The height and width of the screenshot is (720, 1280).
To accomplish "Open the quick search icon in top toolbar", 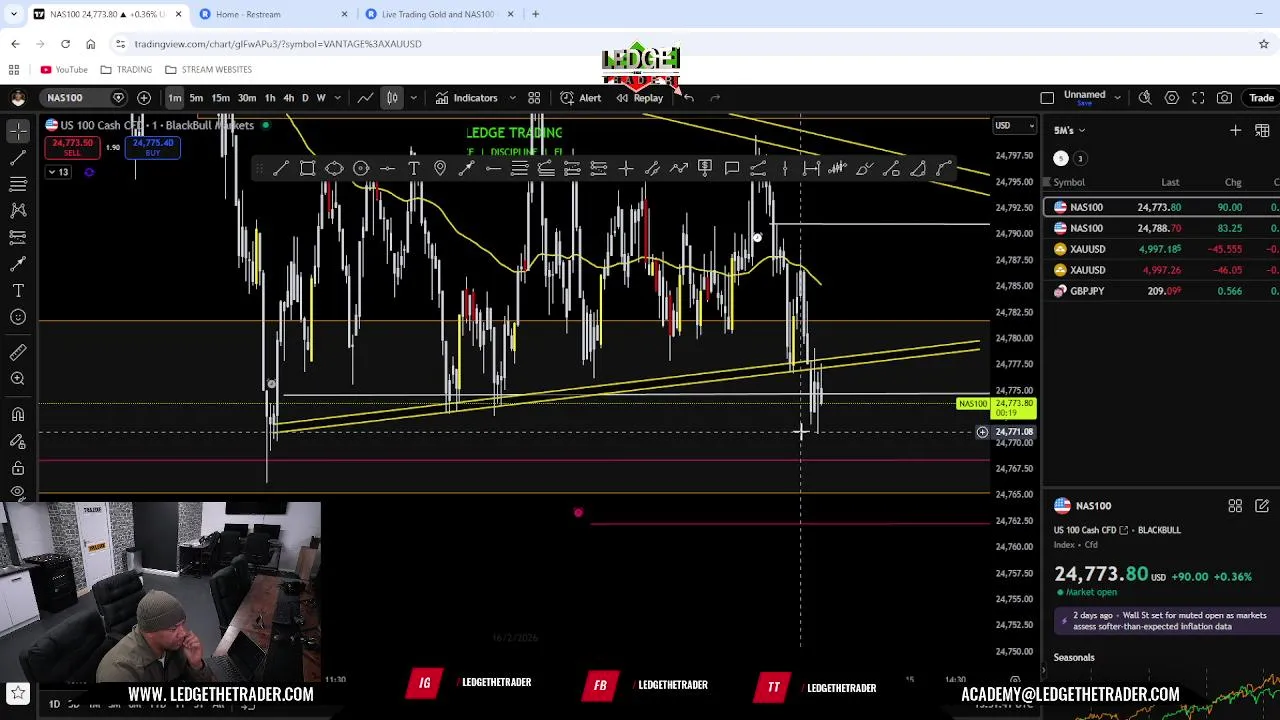I will 1145,98.
